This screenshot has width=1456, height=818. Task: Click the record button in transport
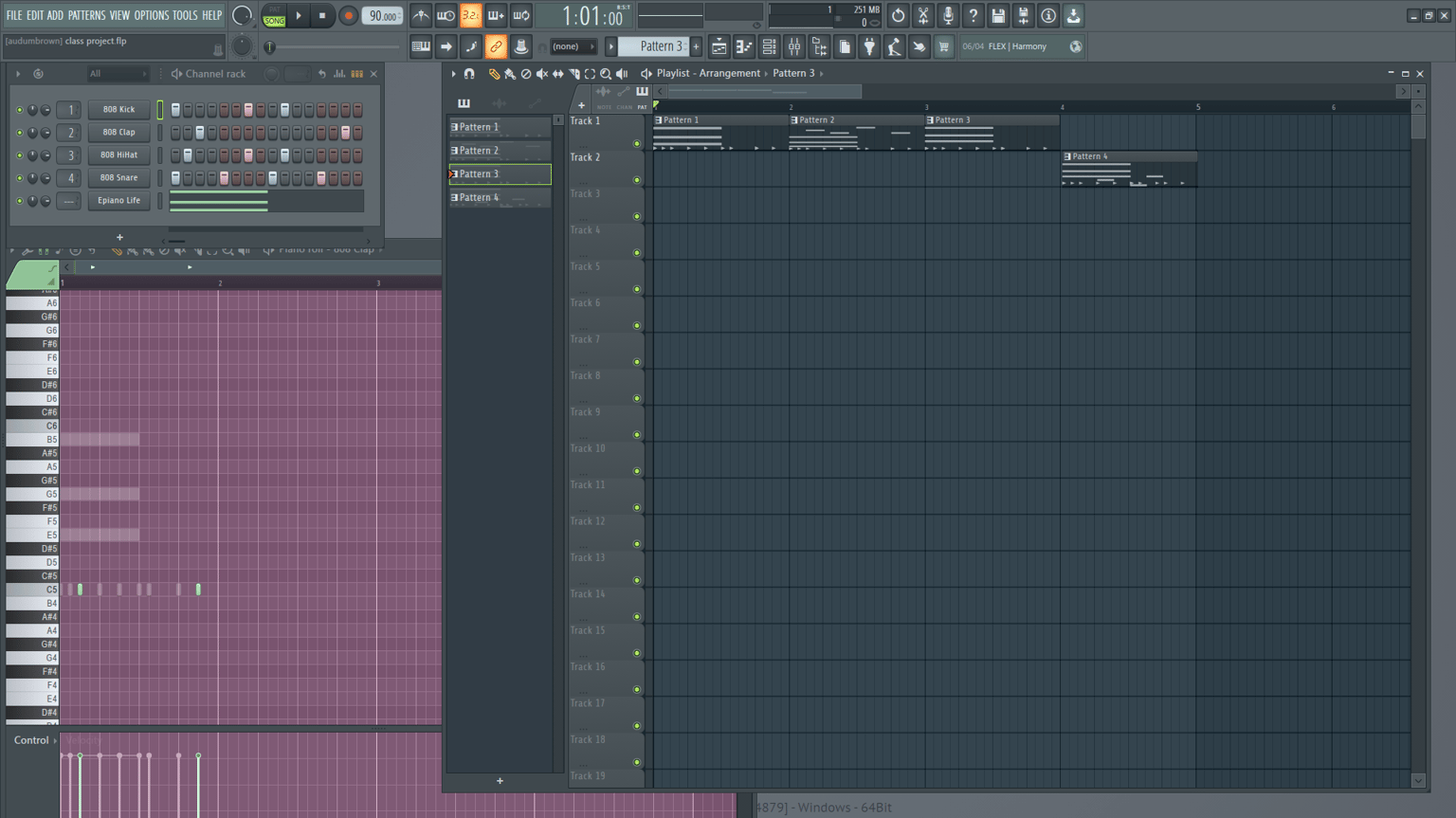click(348, 15)
